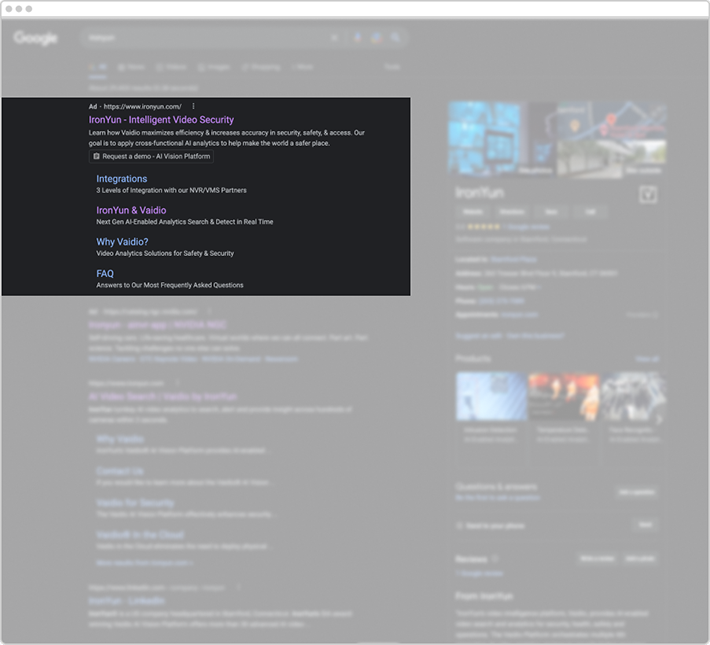
Task: Show next products with the arrow chevron
Action: click(x=659, y=419)
